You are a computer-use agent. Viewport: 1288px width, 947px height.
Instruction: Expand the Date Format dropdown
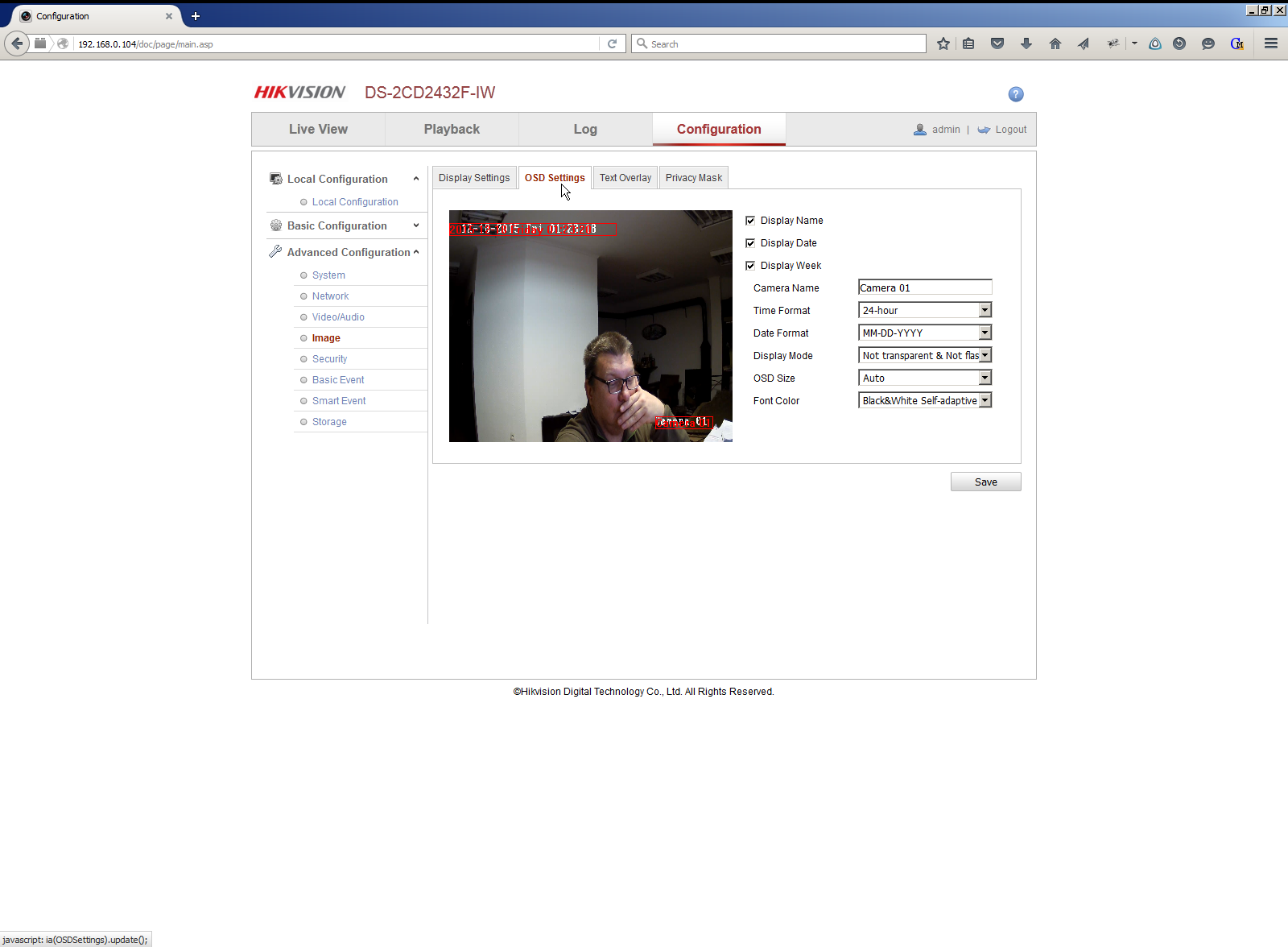(x=925, y=333)
